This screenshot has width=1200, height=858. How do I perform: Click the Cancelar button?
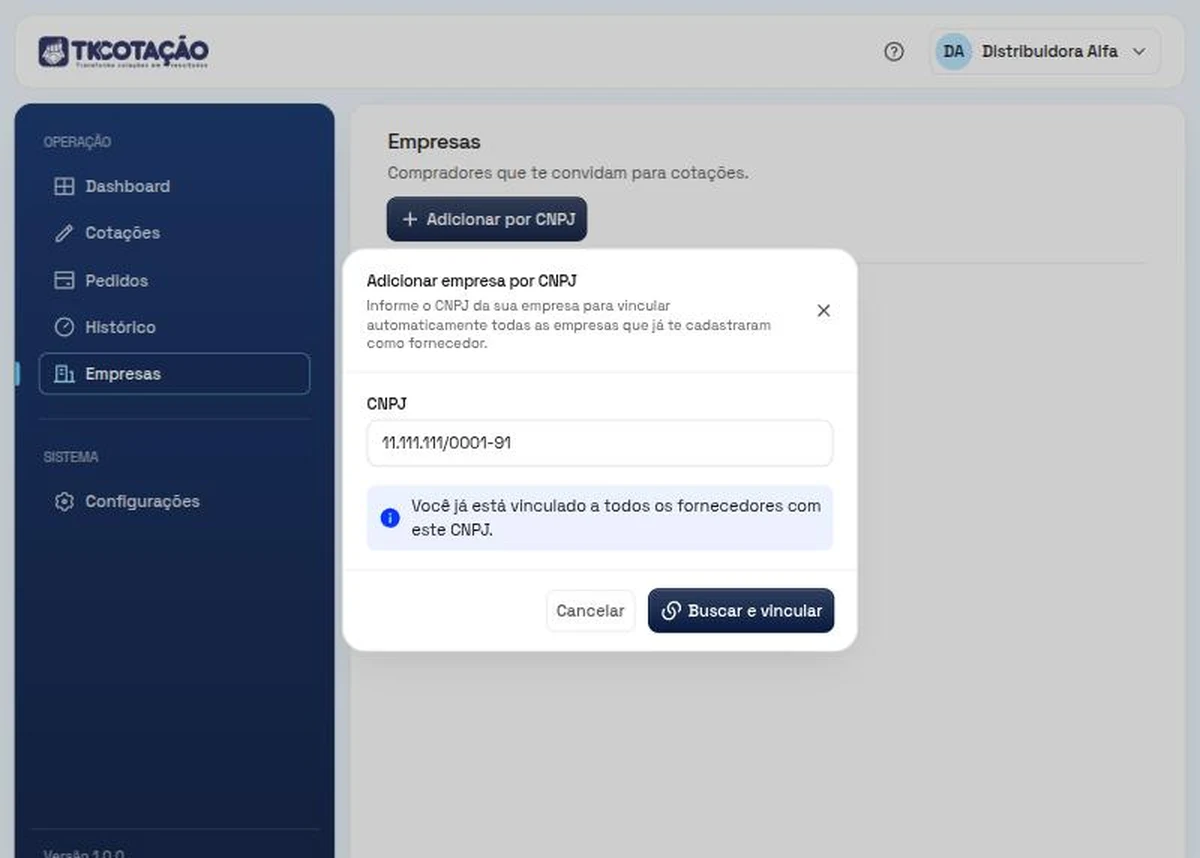pos(590,611)
